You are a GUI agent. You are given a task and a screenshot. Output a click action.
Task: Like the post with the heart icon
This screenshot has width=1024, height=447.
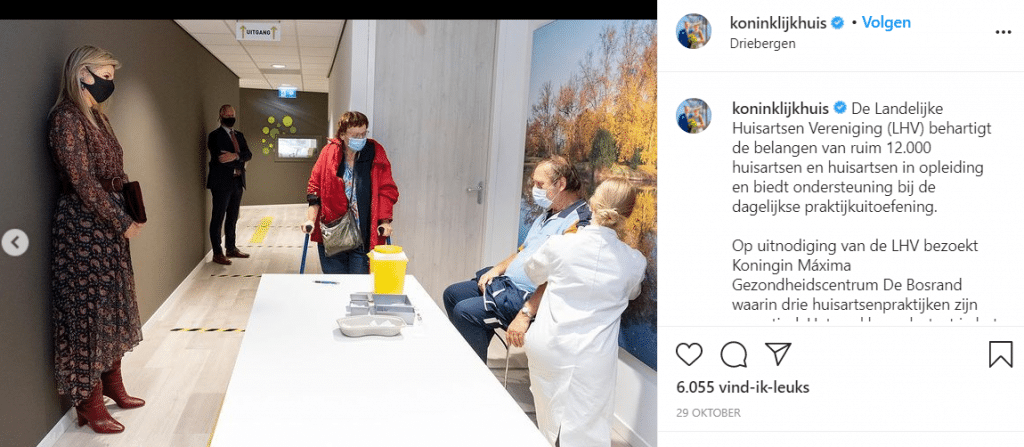tap(689, 354)
